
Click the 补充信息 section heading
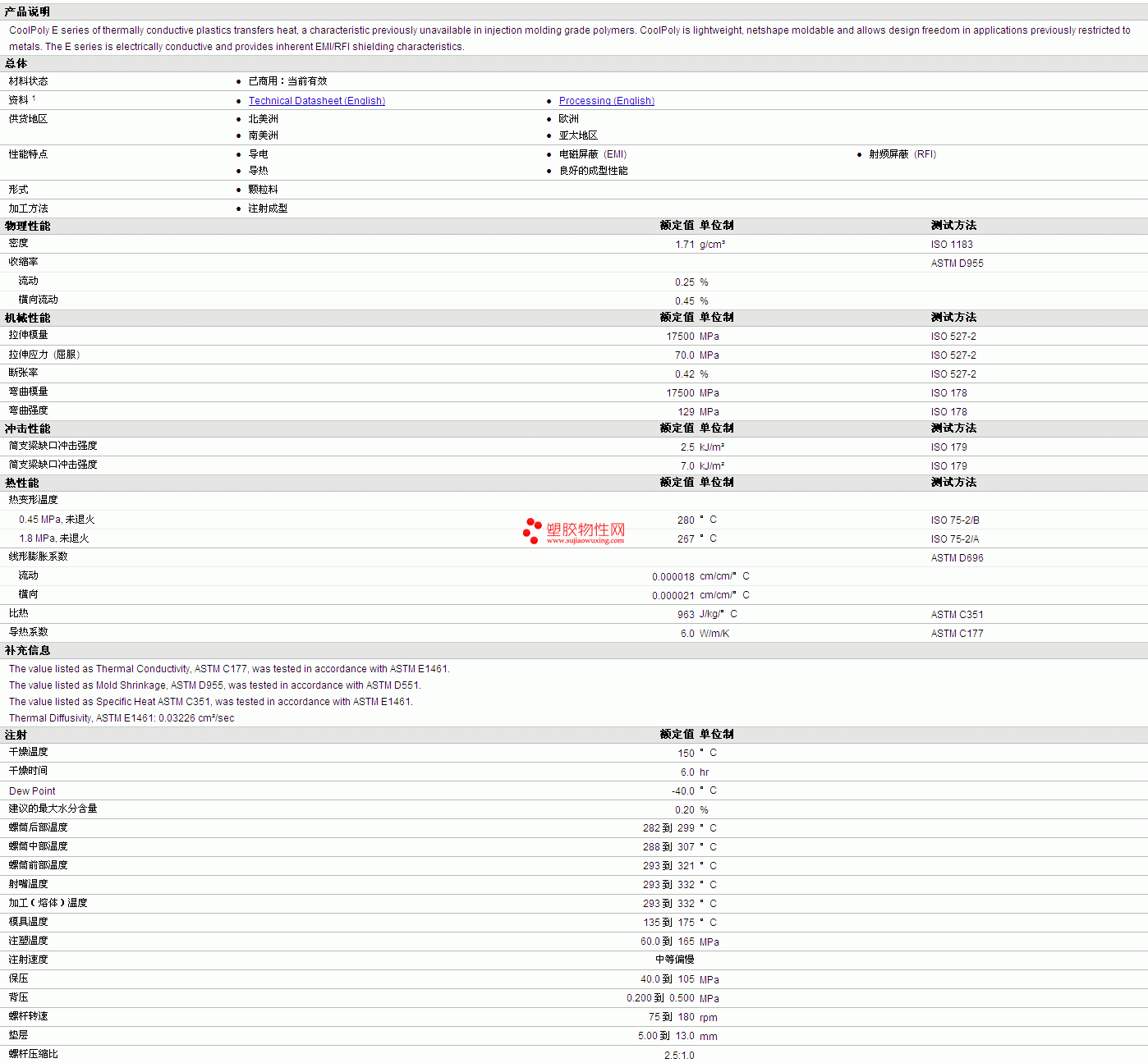27,650
